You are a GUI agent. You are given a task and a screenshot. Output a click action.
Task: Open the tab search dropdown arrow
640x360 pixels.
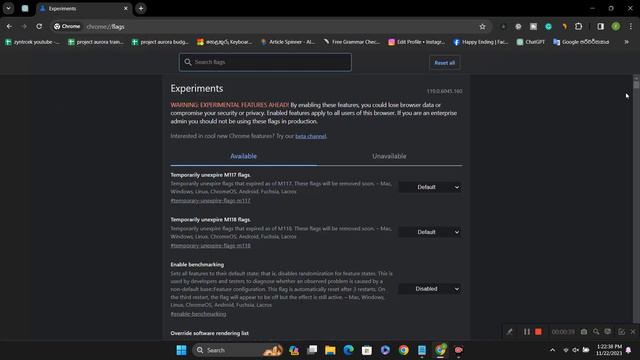(8, 8)
